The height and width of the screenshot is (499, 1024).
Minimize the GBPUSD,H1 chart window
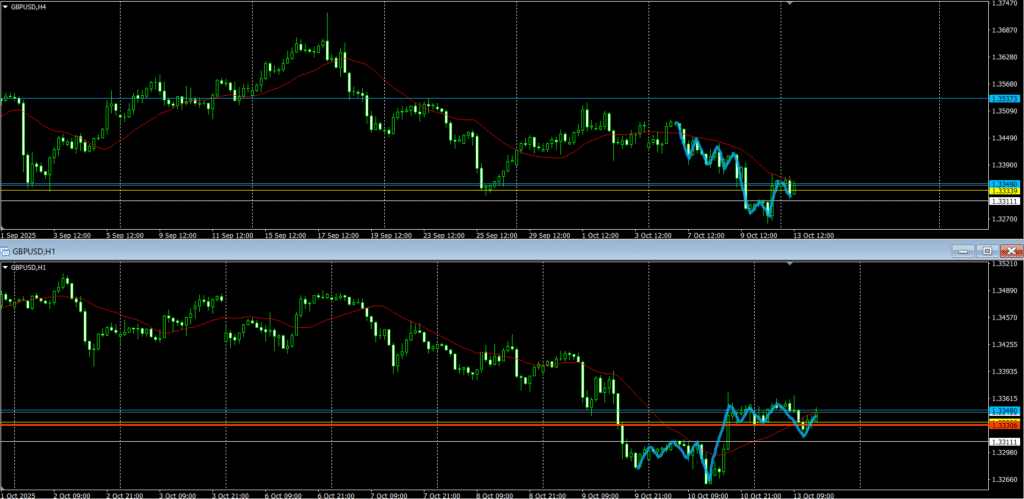[965, 250]
